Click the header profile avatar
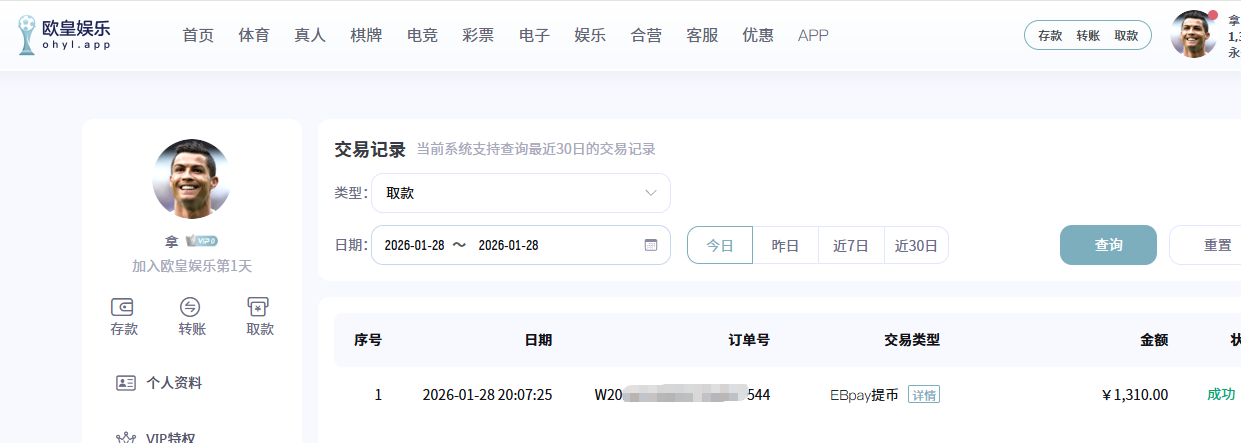The image size is (1241, 443). point(1193,35)
